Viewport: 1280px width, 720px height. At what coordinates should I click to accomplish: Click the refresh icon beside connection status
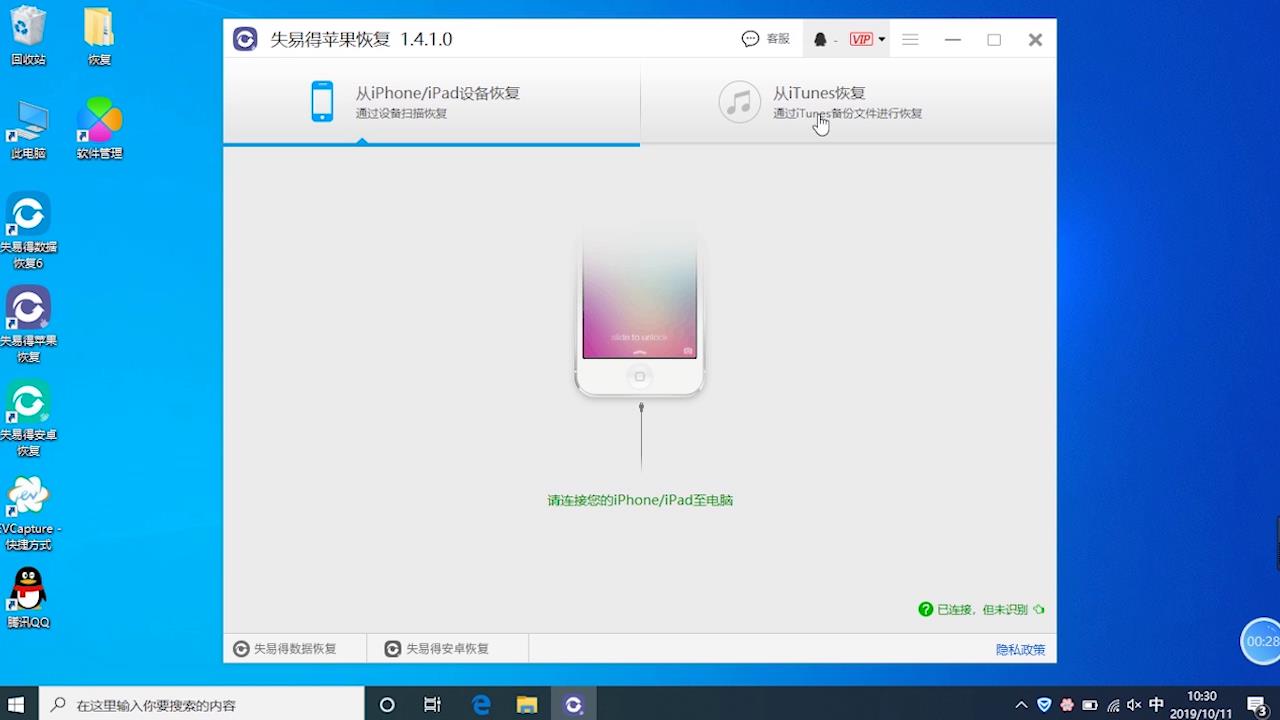pyautogui.click(x=1039, y=609)
